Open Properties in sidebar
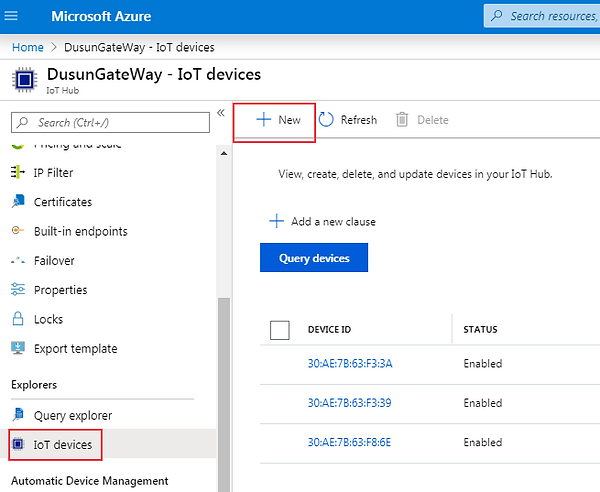Screen dimensions: 600x492 pos(60,290)
